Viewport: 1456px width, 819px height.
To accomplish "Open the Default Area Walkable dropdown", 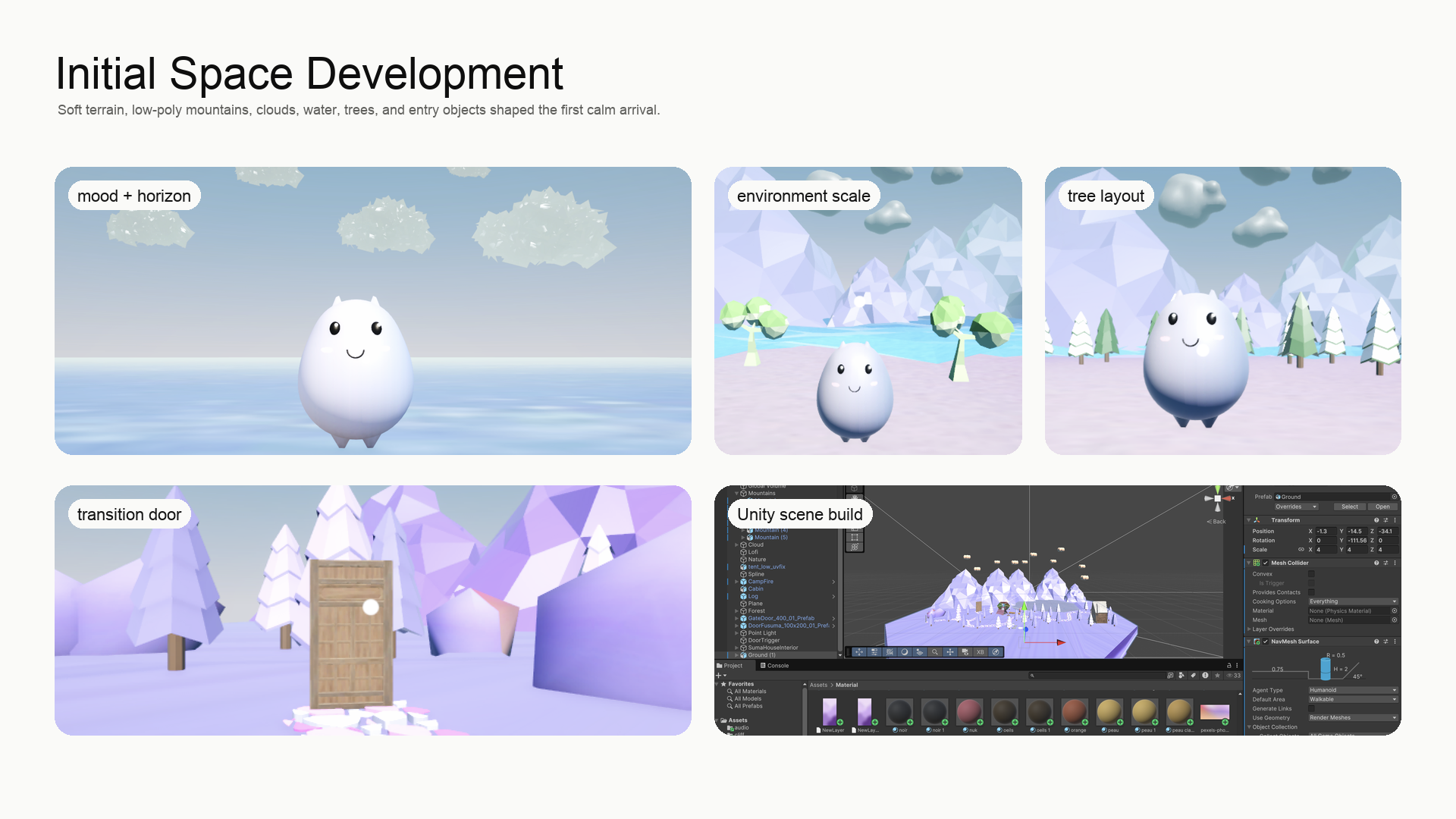I will [1353, 699].
